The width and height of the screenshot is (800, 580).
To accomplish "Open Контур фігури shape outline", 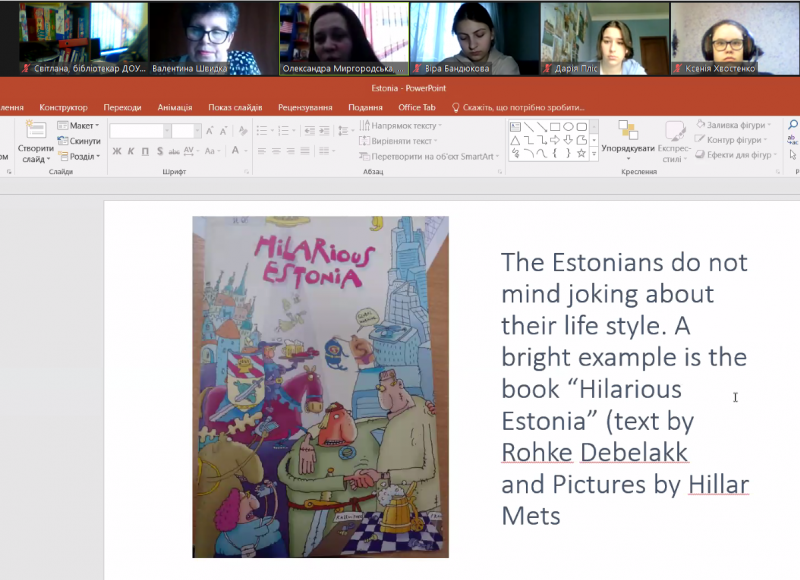I will click(x=731, y=140).
